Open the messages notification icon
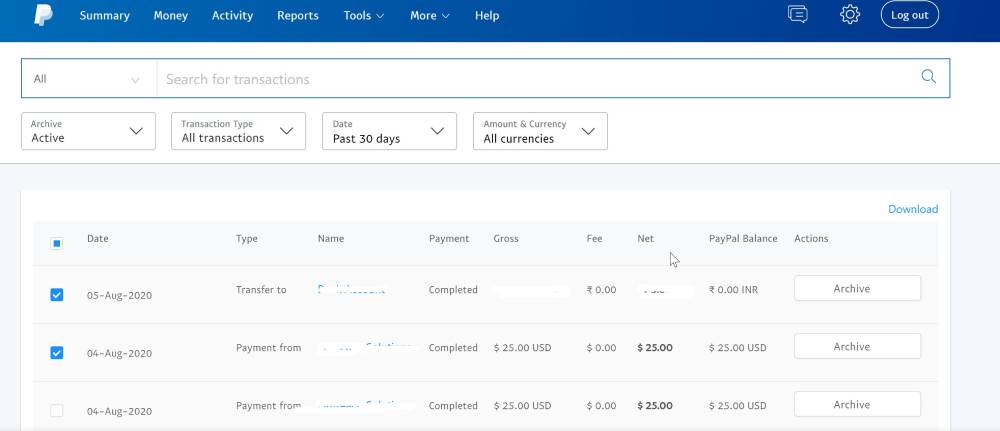Screen dimensions: 1000x431 tap(797, 14)
